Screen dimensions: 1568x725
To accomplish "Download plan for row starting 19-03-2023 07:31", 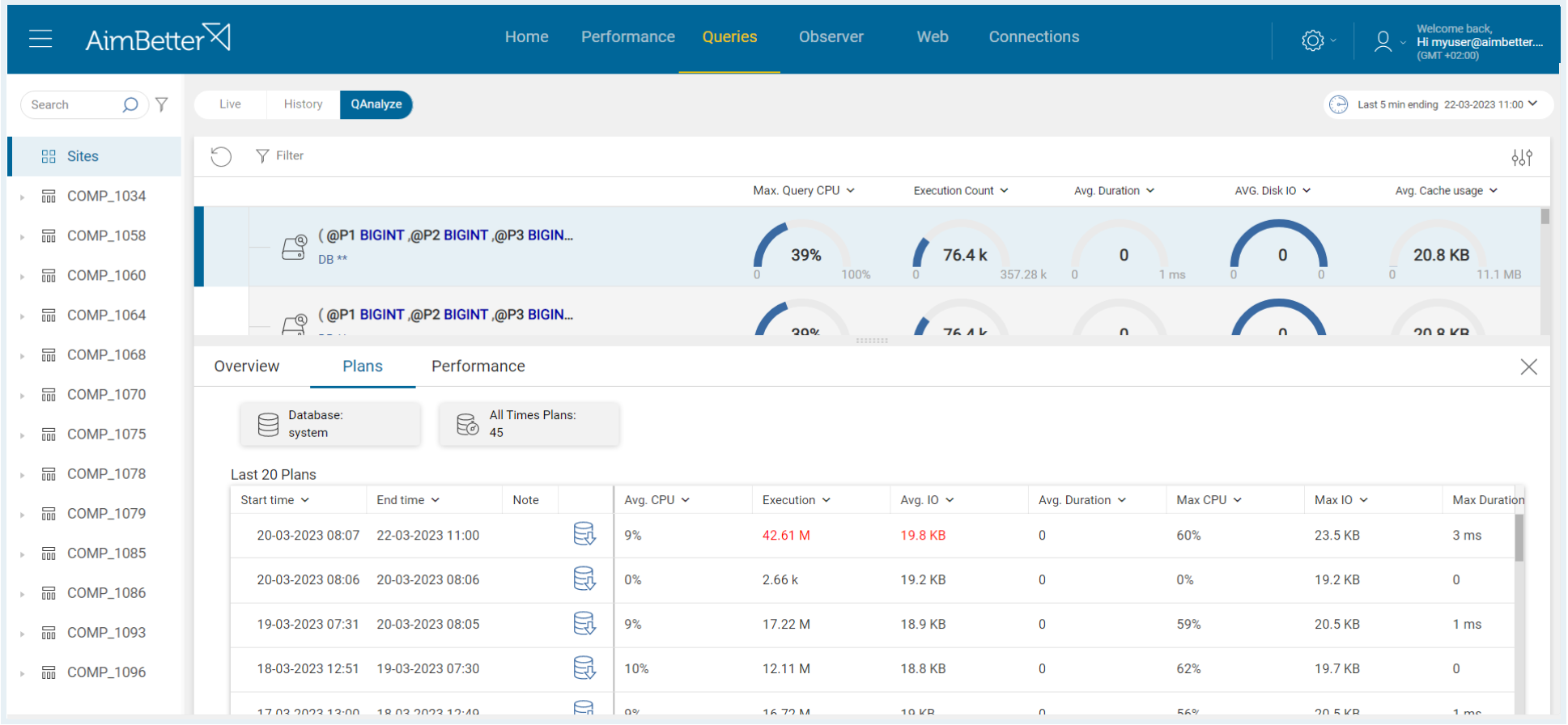I will click(x=584, y=623).
